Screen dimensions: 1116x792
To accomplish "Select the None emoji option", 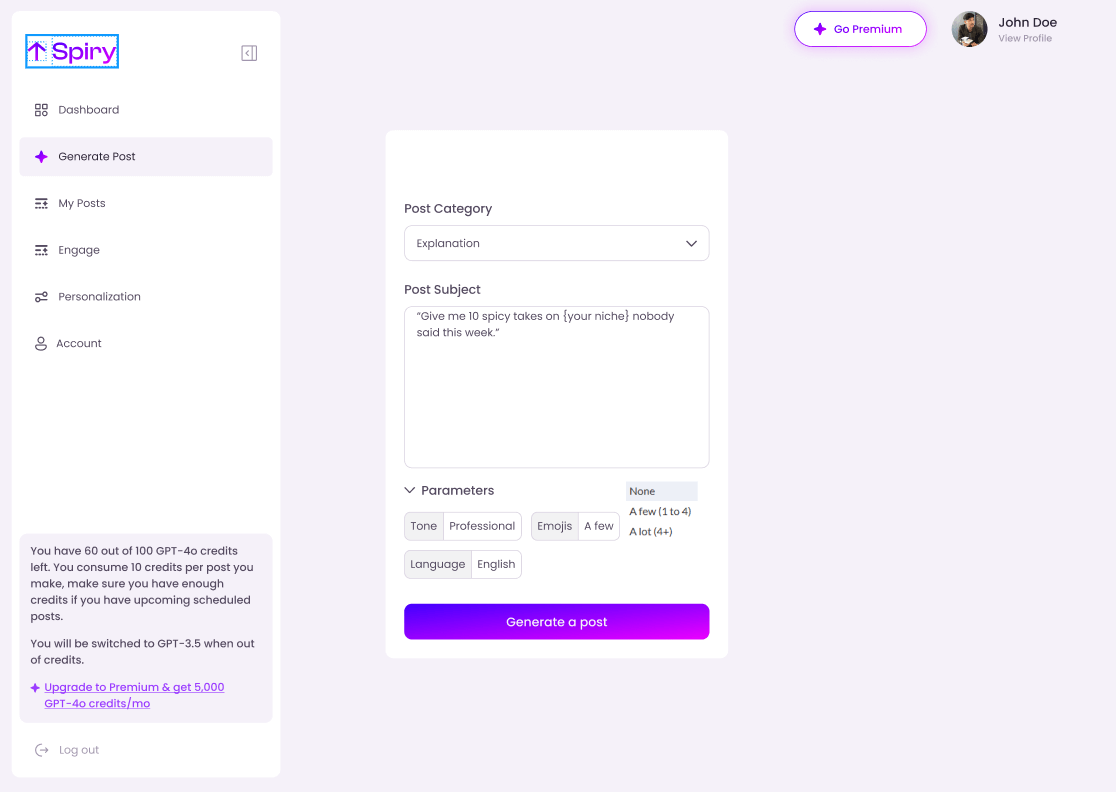I will 661,490.
